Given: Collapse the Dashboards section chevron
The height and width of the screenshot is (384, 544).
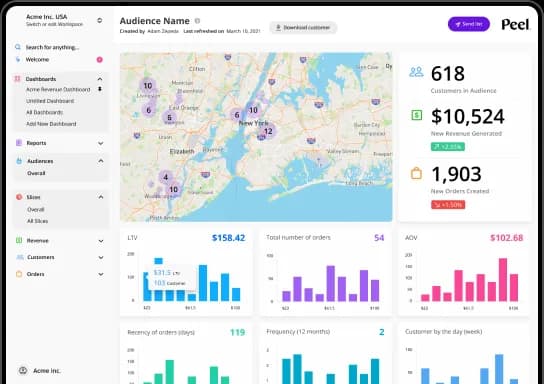Looking at the screenshot, I should pyautogui.click(x=100, y=79).
